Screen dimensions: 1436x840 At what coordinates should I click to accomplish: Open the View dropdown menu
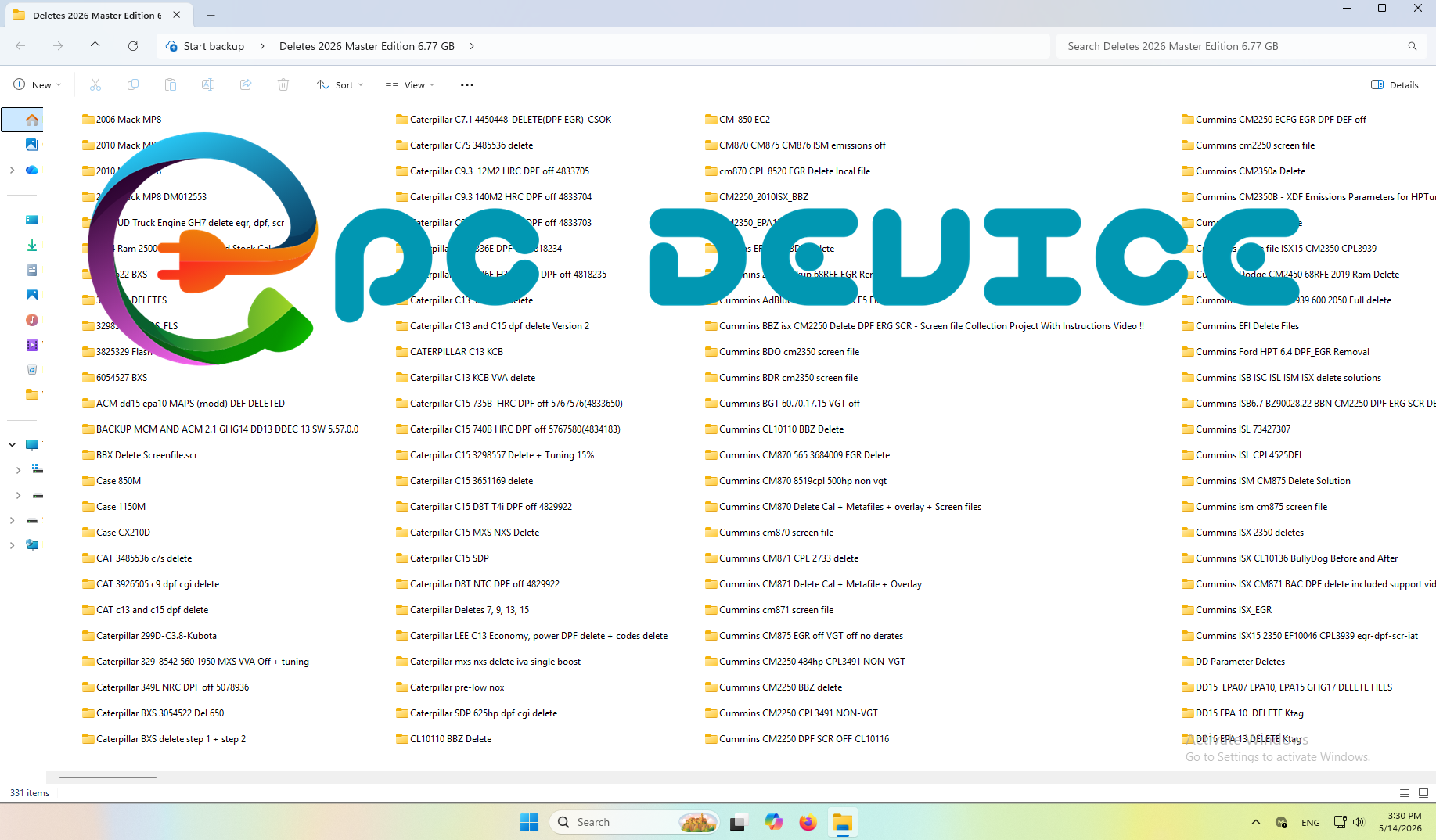point(410,84)
